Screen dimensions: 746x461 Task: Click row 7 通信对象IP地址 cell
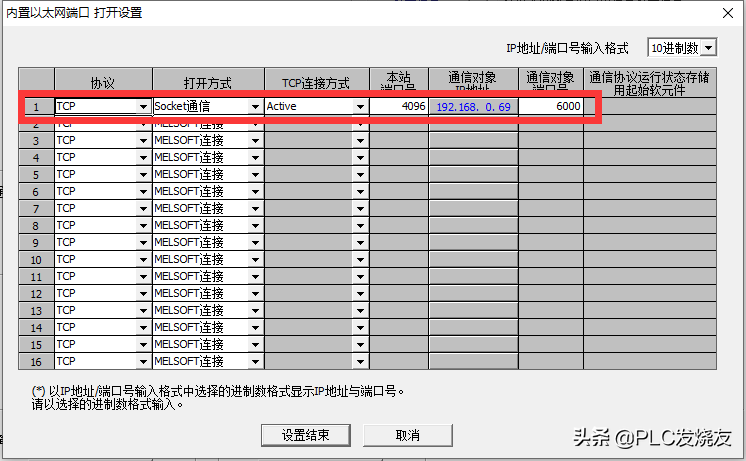pyautogui.click(x=473, y=208)
